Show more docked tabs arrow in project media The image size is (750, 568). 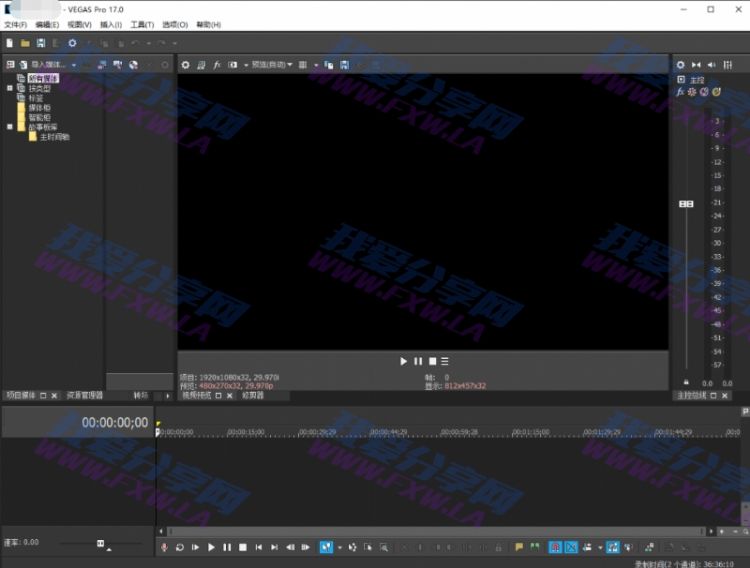click(167, 396)
